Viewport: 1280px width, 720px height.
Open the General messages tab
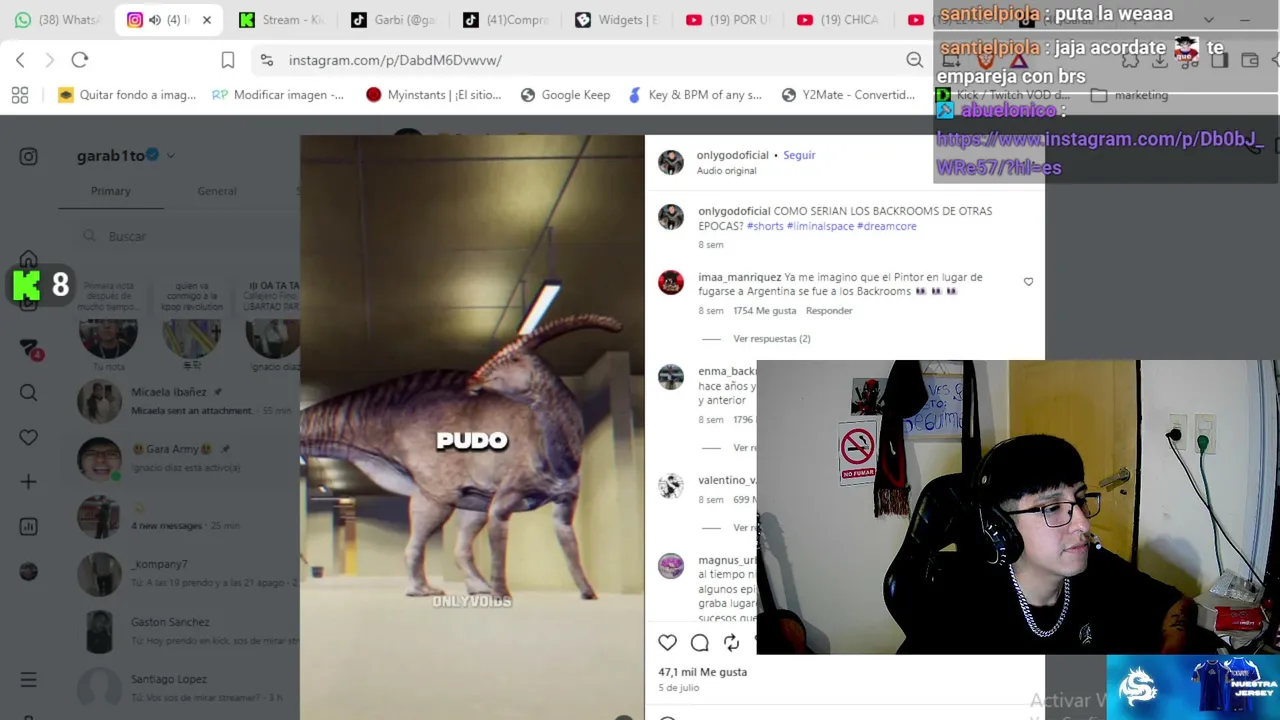(217, 191)
